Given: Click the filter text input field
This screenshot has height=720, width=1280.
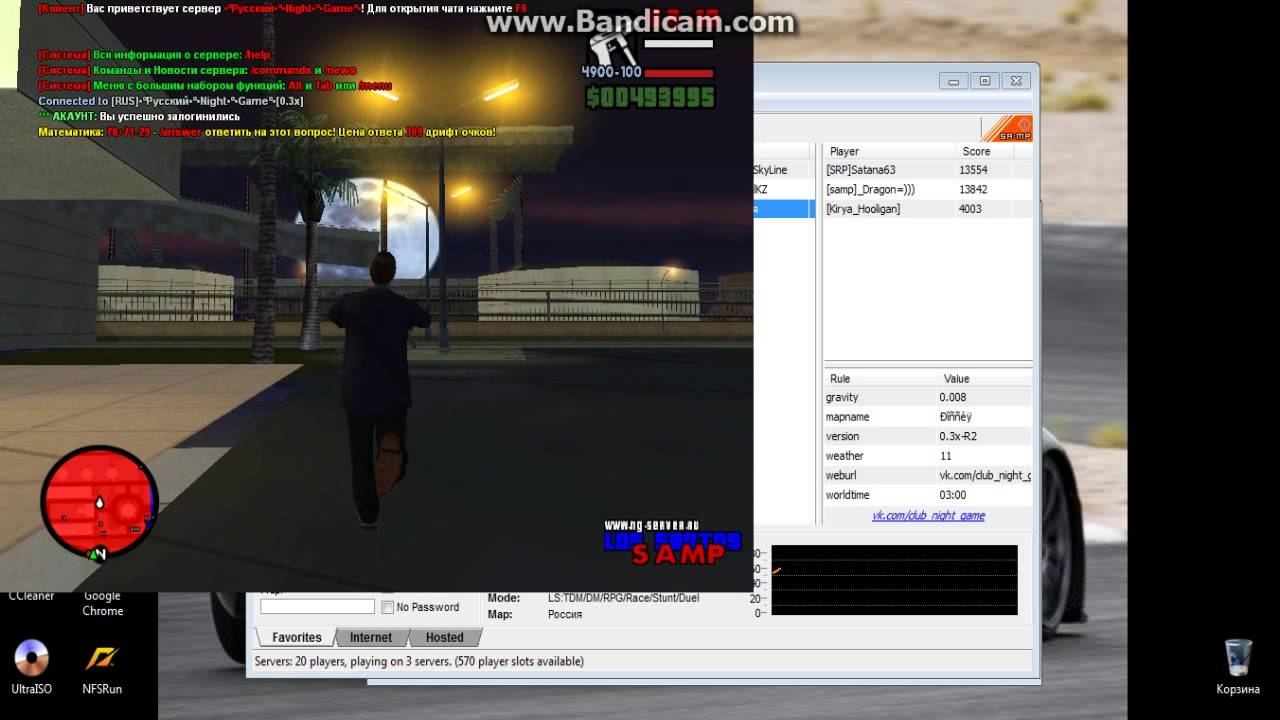Looking at the screenshot, I should [x=317, y=606].
